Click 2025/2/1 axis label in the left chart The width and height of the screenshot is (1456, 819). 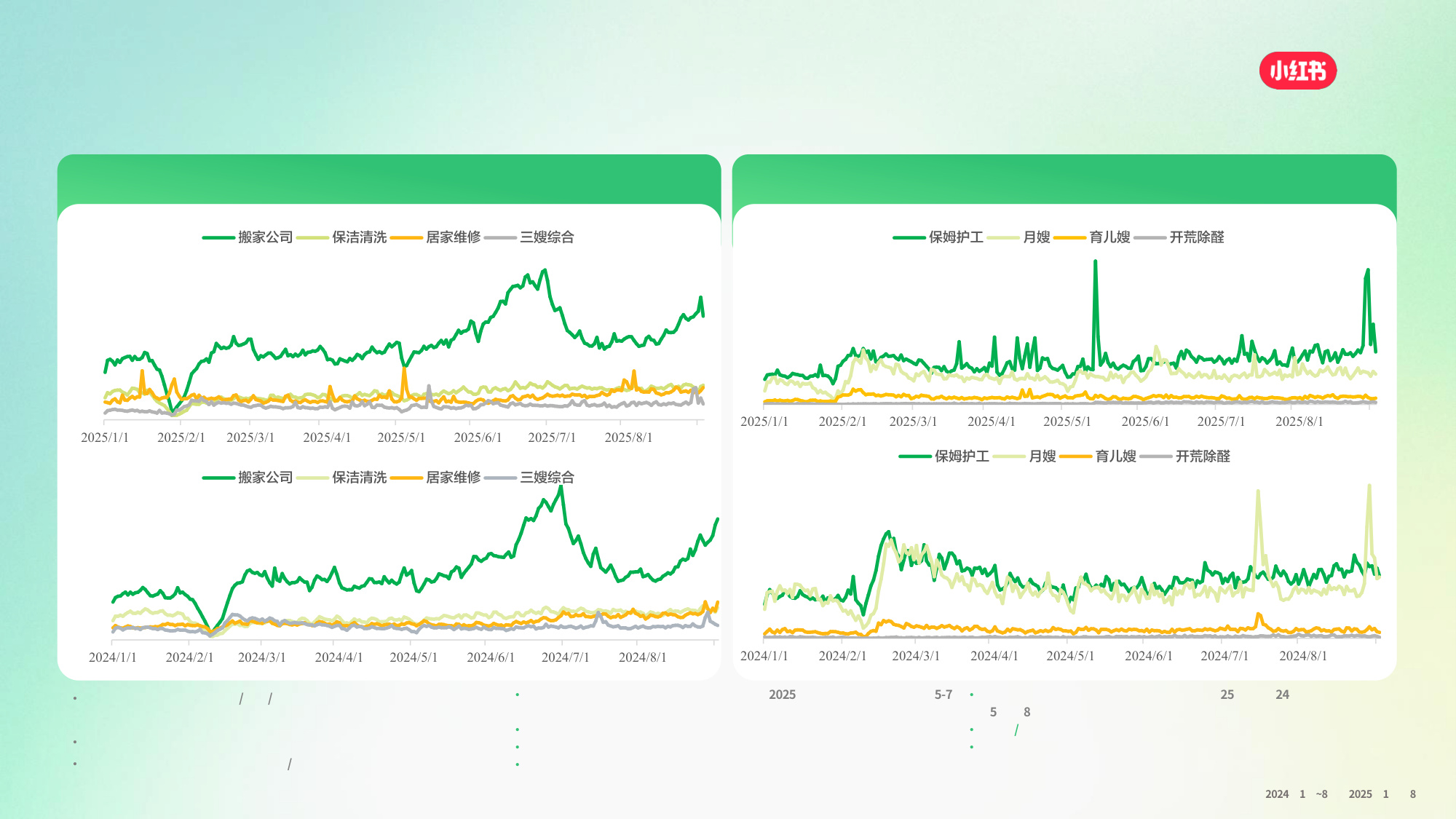pos(181,438)
